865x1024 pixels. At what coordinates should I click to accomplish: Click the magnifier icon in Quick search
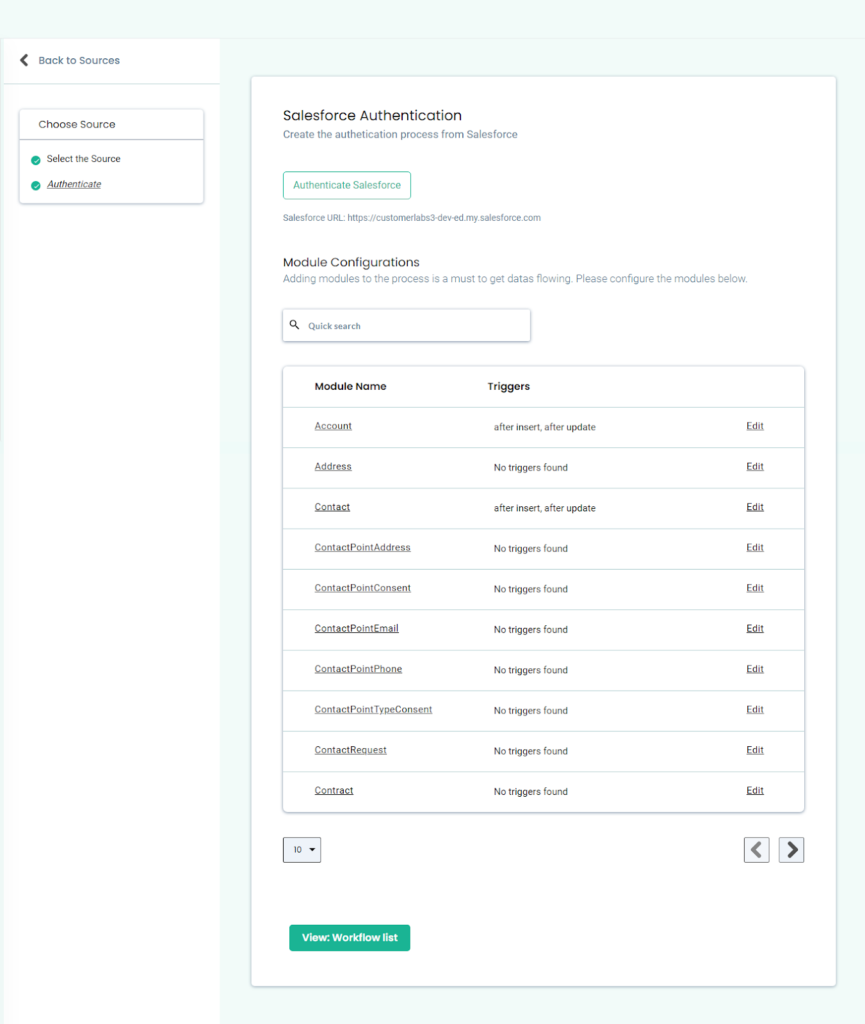pos(294,325)
